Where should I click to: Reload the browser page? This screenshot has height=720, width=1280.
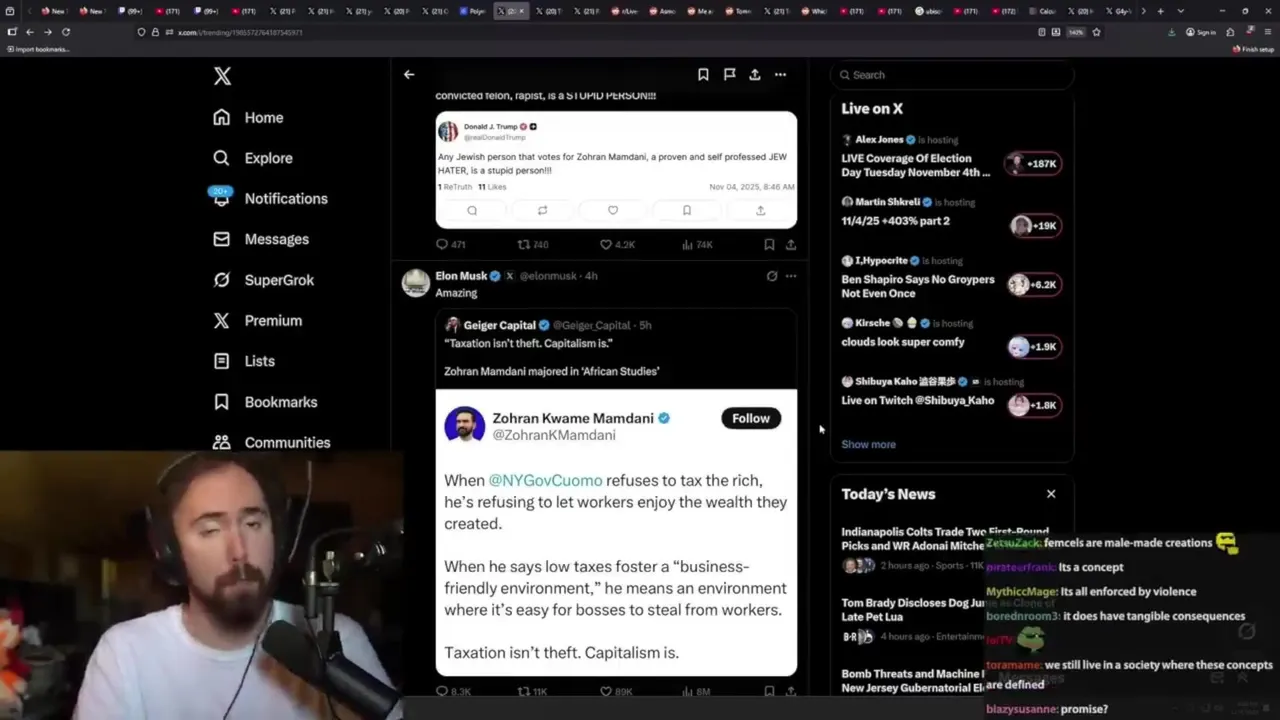[66, 32]
